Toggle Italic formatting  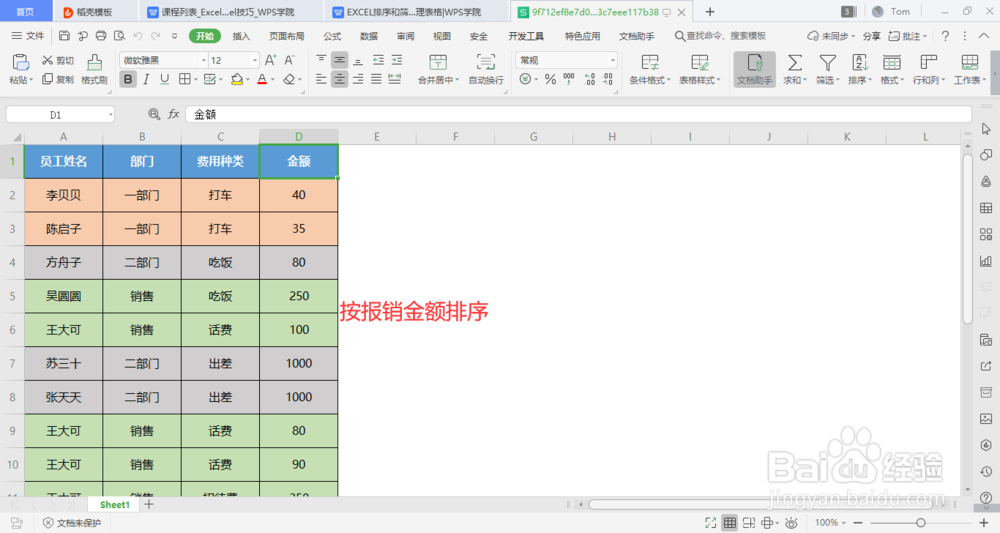(146, 79)
